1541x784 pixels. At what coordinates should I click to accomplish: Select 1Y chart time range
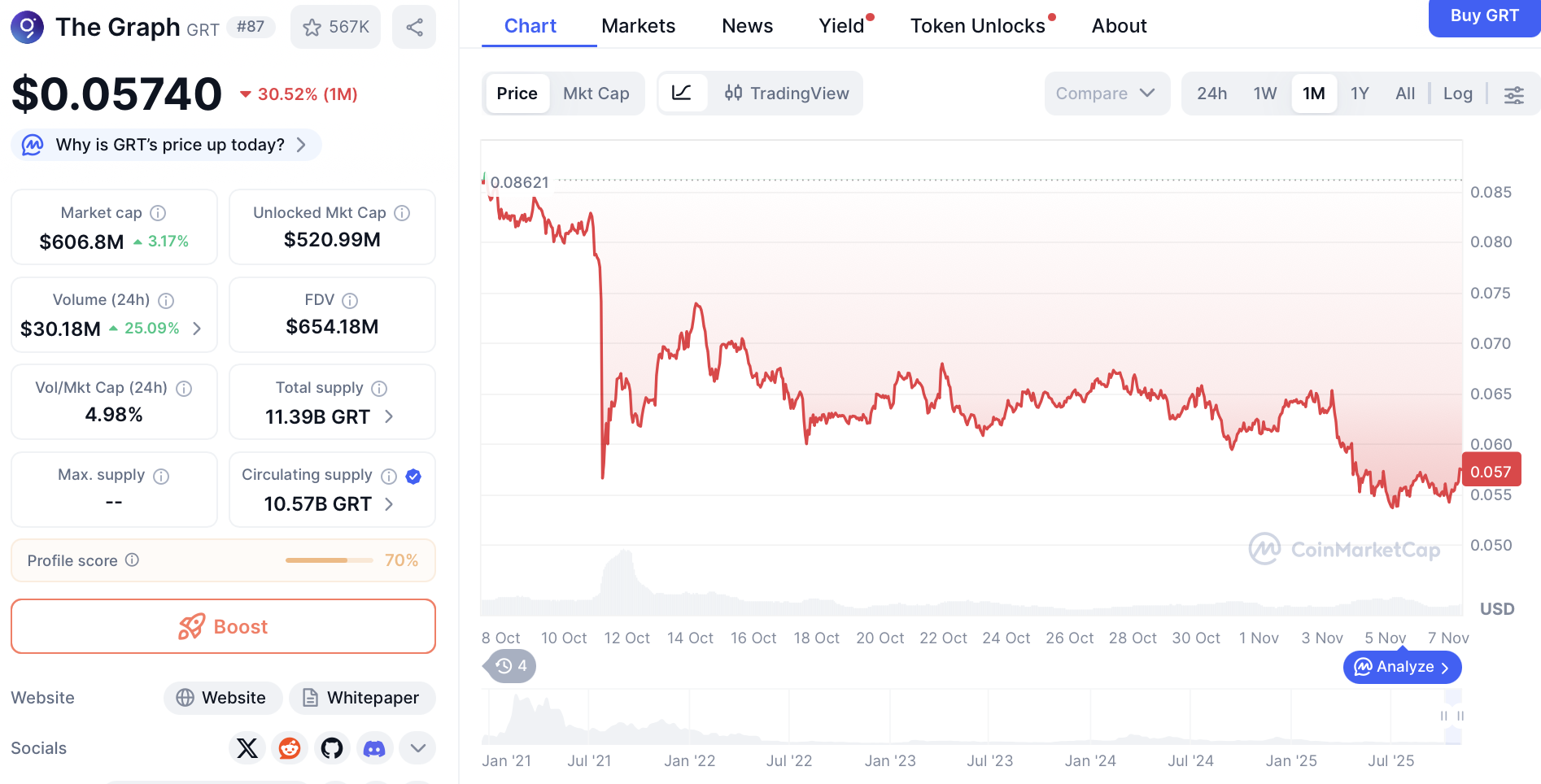1359,94
